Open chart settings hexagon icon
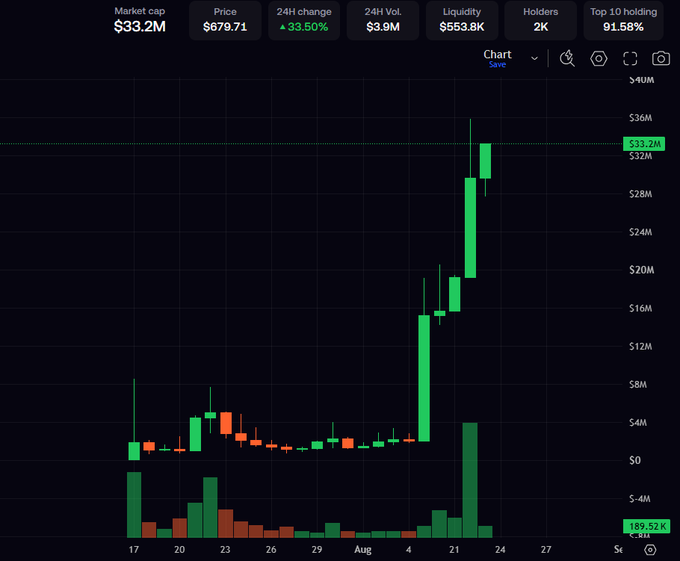680x561 pixels. pos(598,59)
